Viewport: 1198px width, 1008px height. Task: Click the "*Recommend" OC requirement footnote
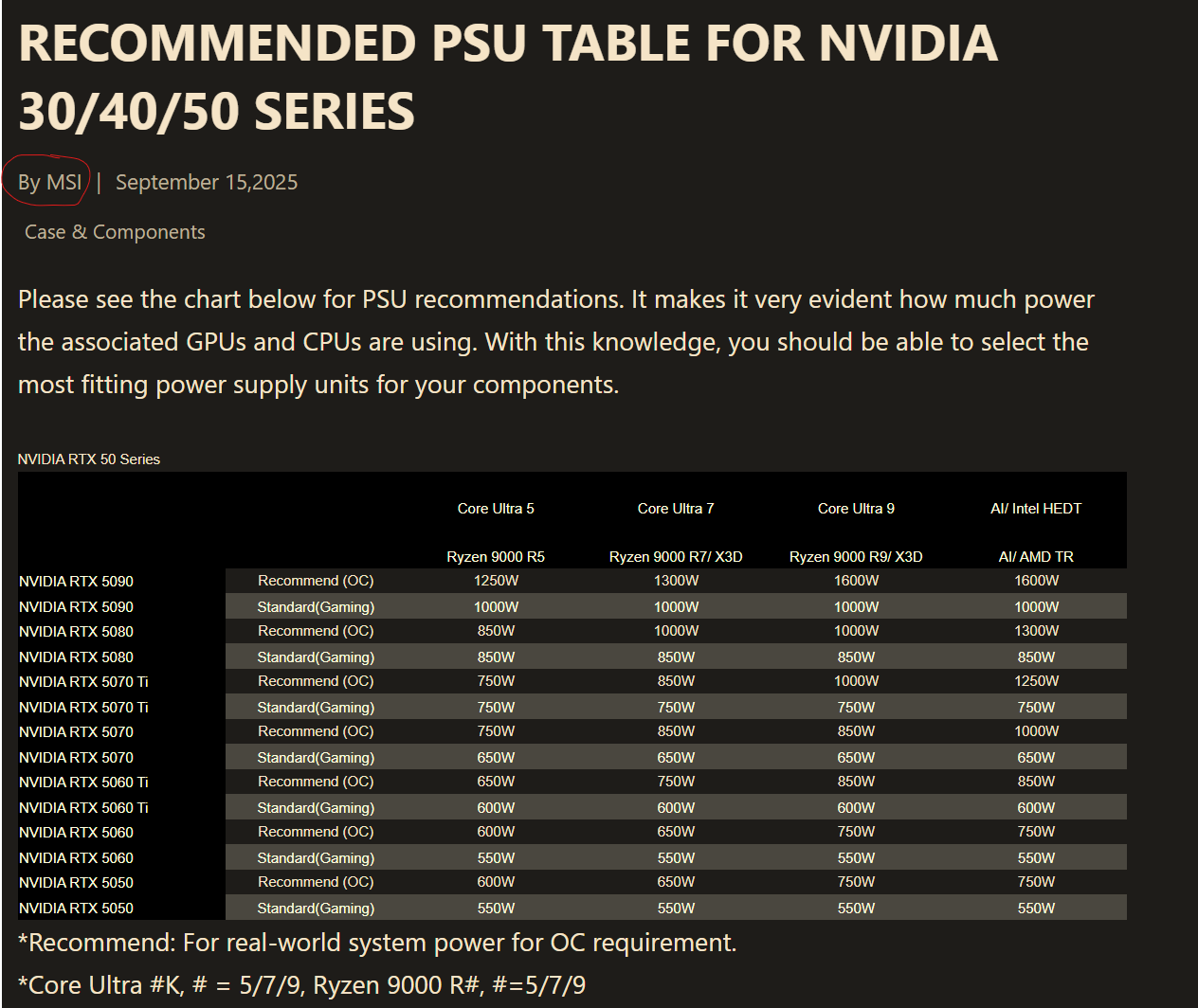click(x=377, y=943)
